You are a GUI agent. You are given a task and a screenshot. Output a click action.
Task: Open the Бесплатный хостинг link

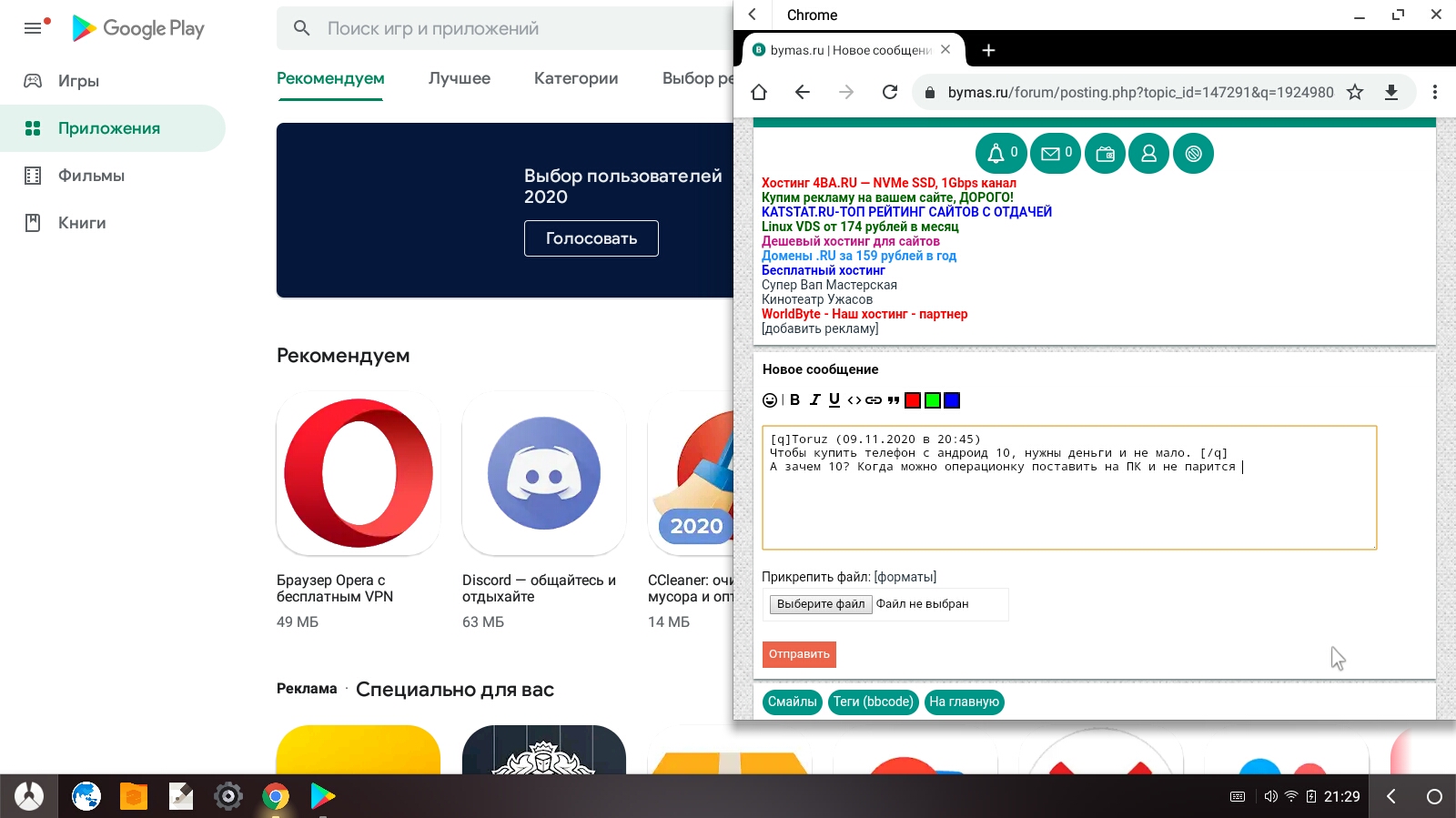(824, 270)
